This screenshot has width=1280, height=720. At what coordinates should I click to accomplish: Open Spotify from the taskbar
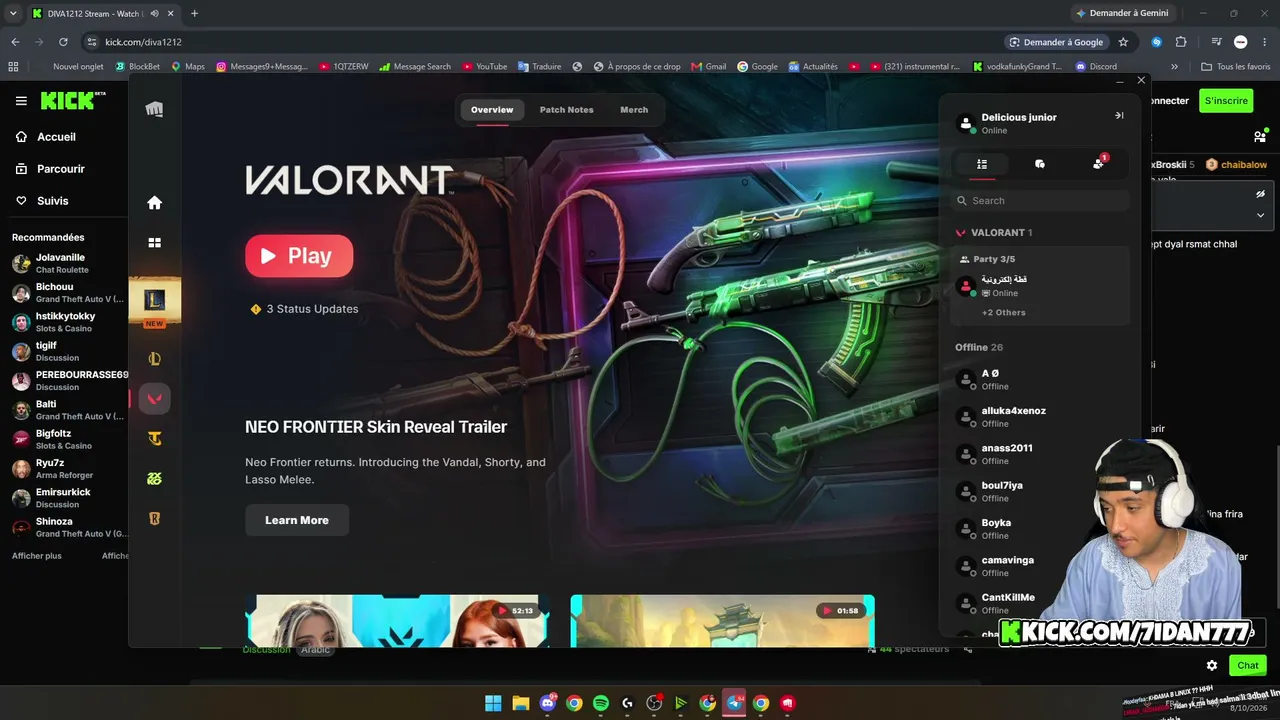[600, 703]
